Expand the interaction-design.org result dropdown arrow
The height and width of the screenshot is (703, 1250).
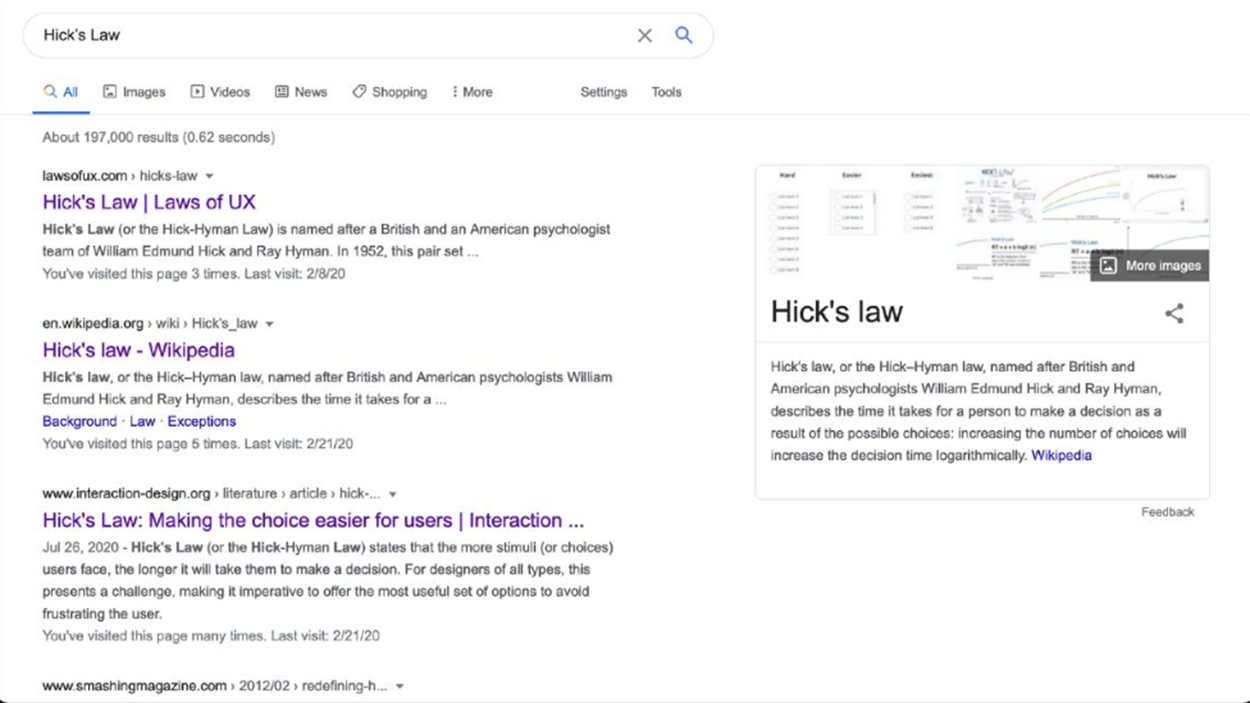coord(392,494)
